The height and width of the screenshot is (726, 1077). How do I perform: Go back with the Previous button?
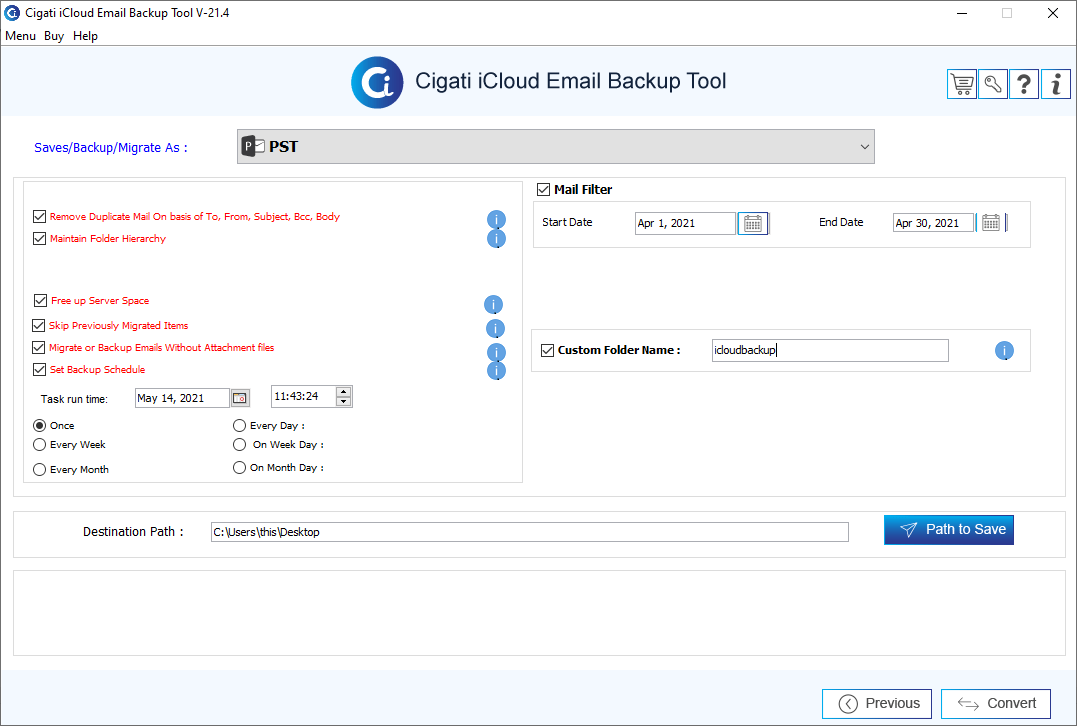coord(876,703)
